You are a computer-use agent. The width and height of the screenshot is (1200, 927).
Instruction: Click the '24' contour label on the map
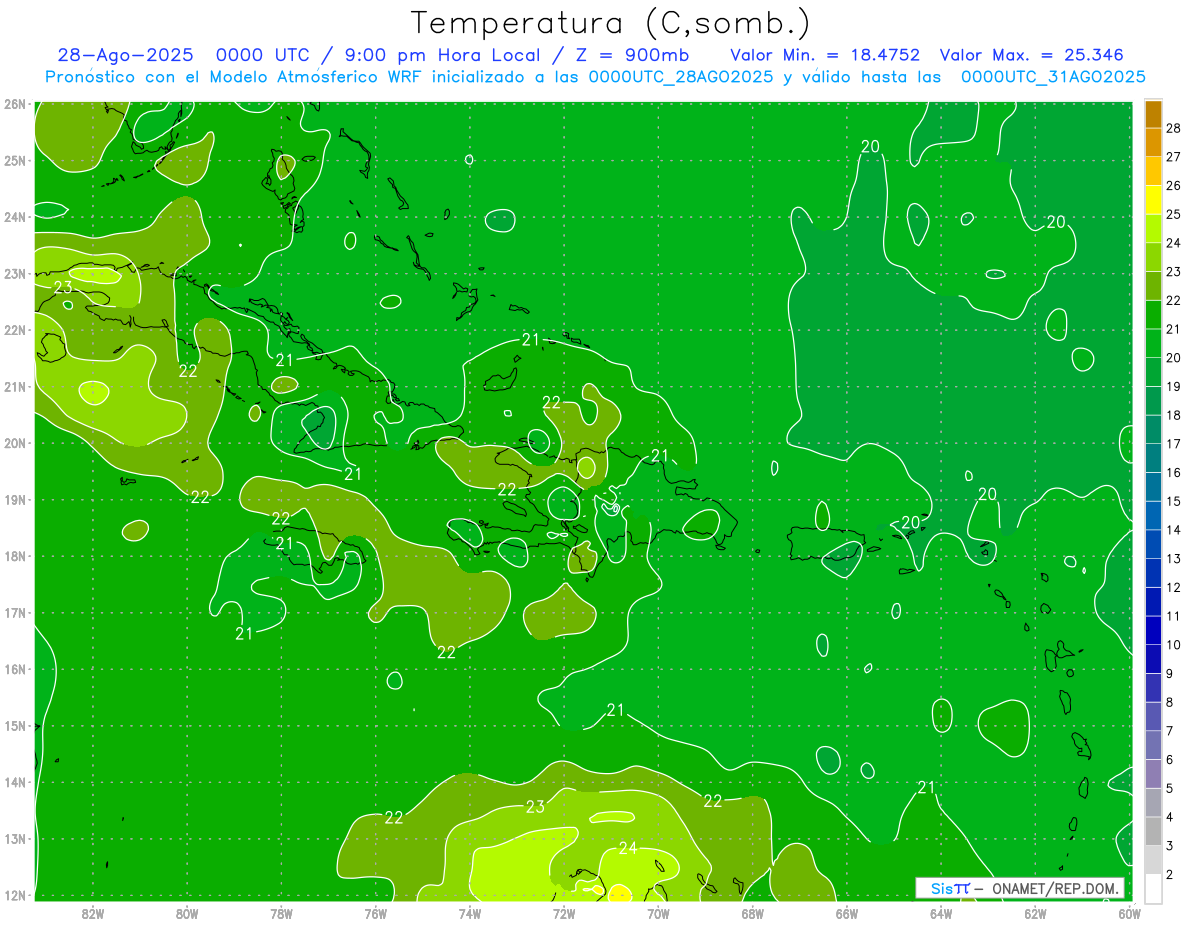point(628,848)
